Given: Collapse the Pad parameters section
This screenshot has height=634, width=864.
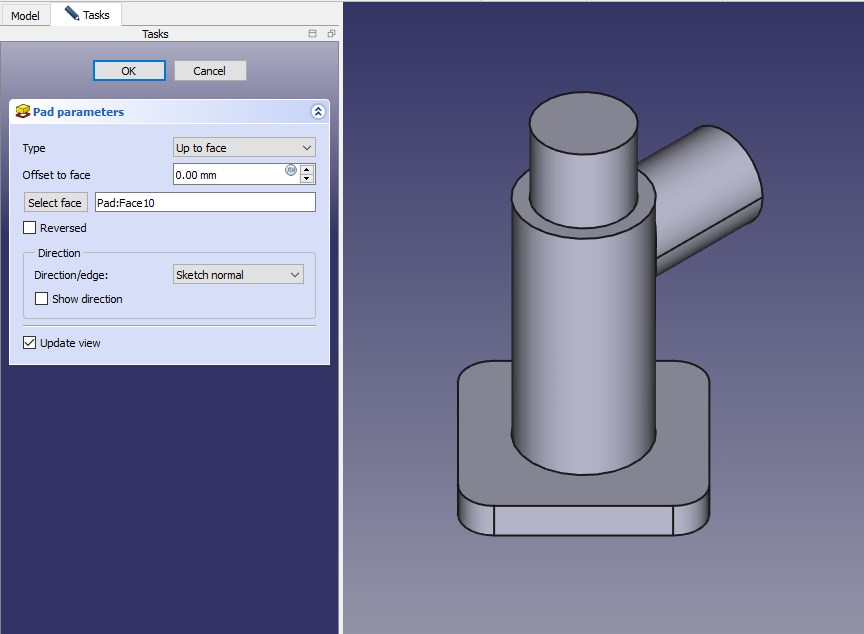Looking at the screenshot, I should pyautogui.click(x=318, y=112).
